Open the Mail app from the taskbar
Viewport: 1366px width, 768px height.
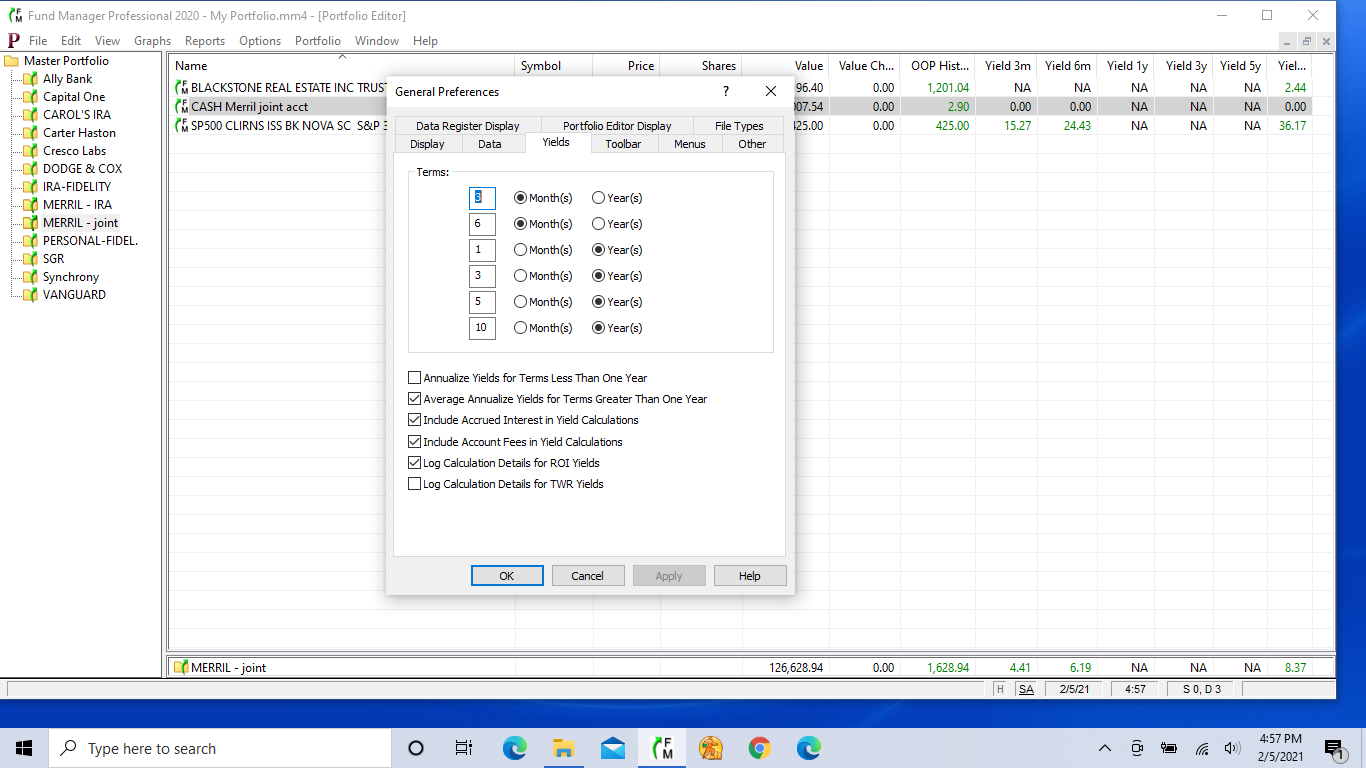pyautogui.click(x=613, y=748)
